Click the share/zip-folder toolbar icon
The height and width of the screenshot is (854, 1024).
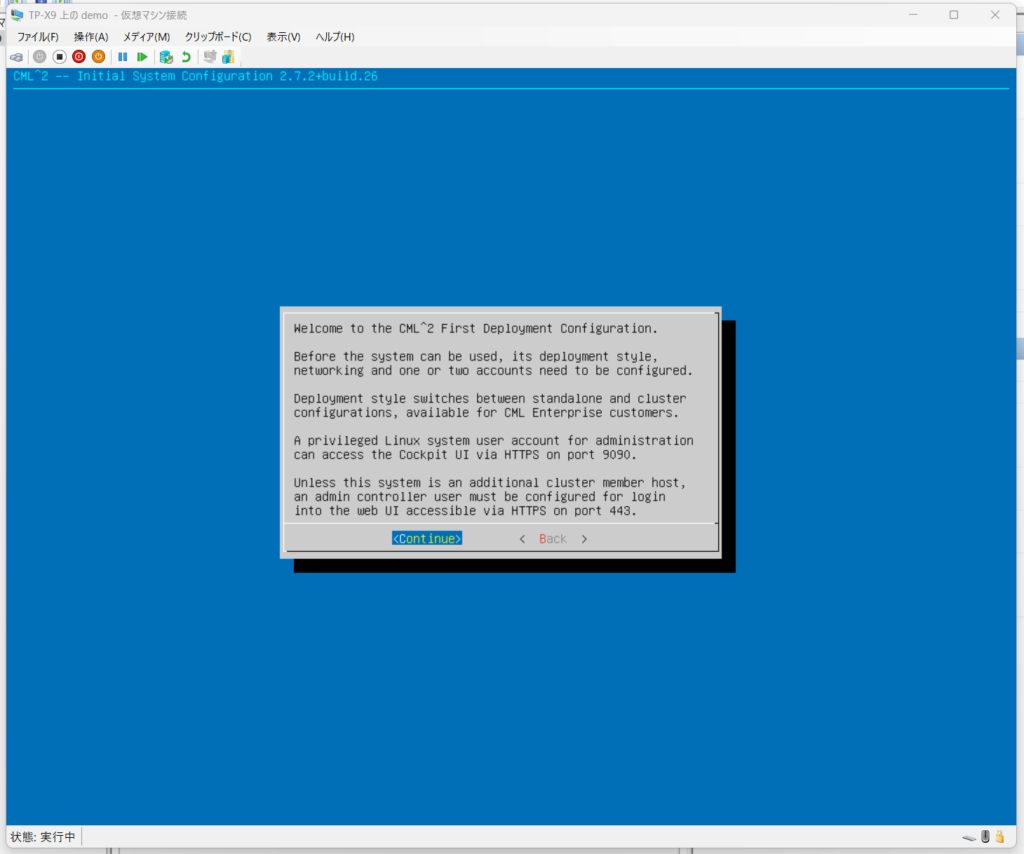point(228,57)
